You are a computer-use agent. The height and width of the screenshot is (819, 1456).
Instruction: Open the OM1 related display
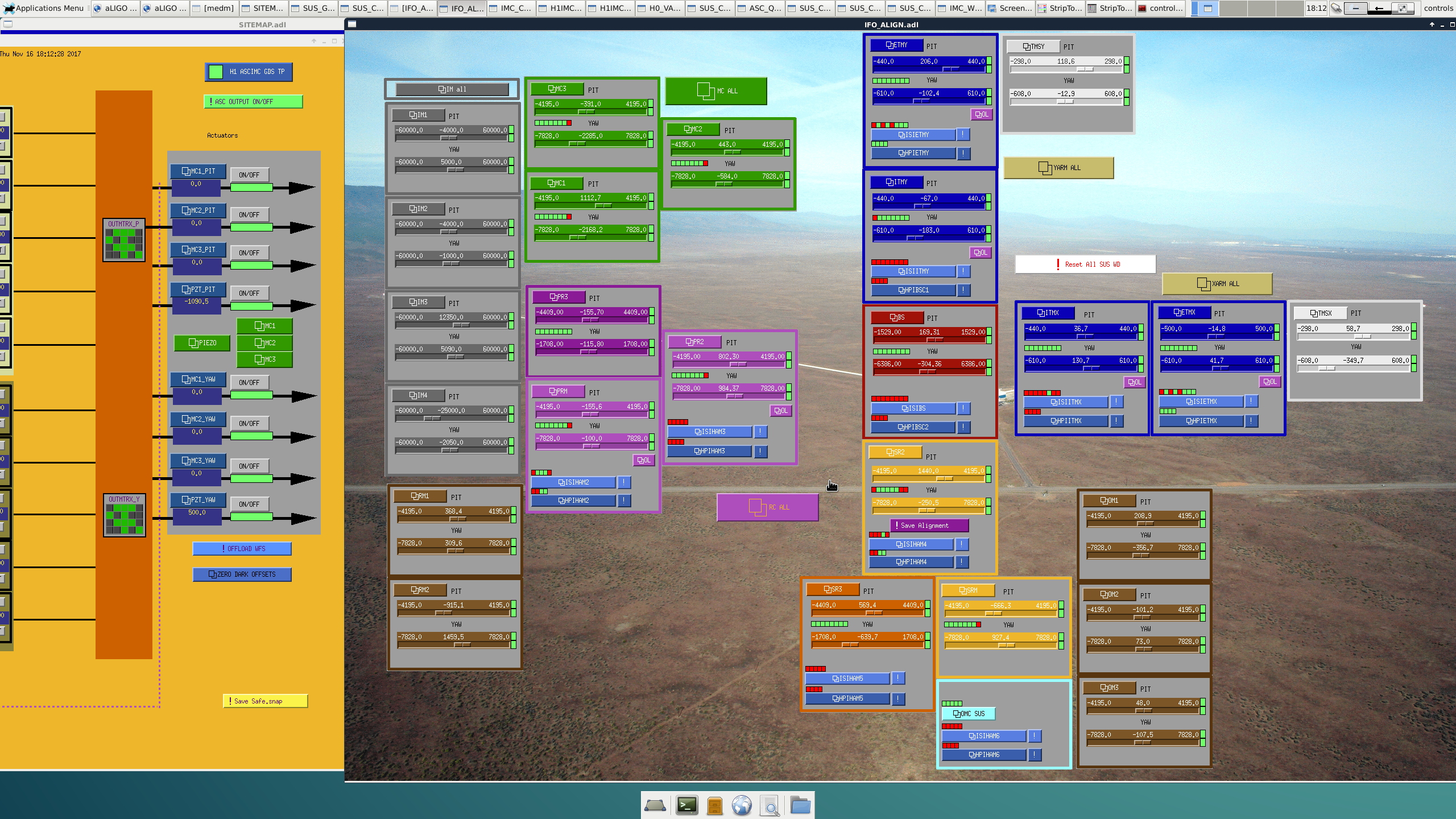[x=1109, y=500]
